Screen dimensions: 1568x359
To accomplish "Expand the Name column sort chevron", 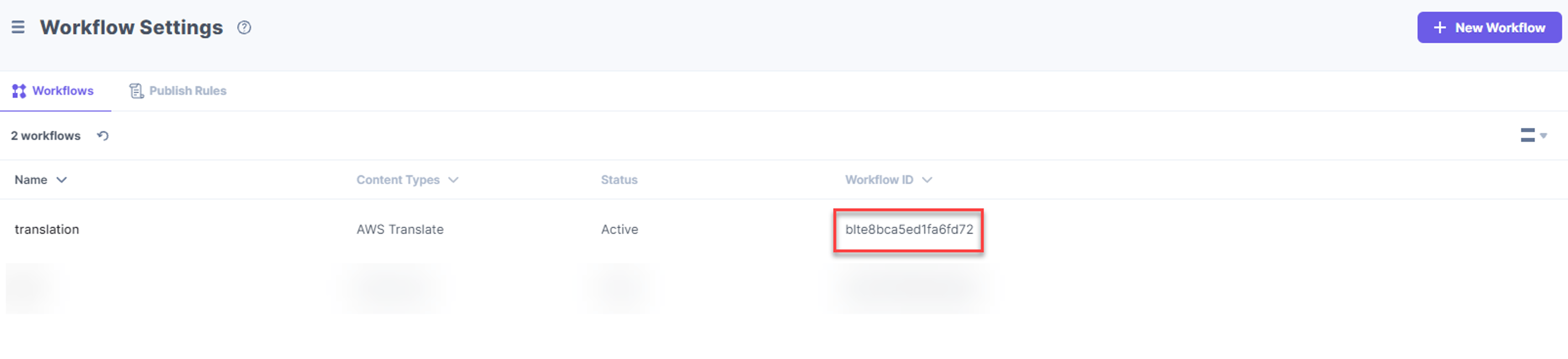I will click(x=62, y=180).
